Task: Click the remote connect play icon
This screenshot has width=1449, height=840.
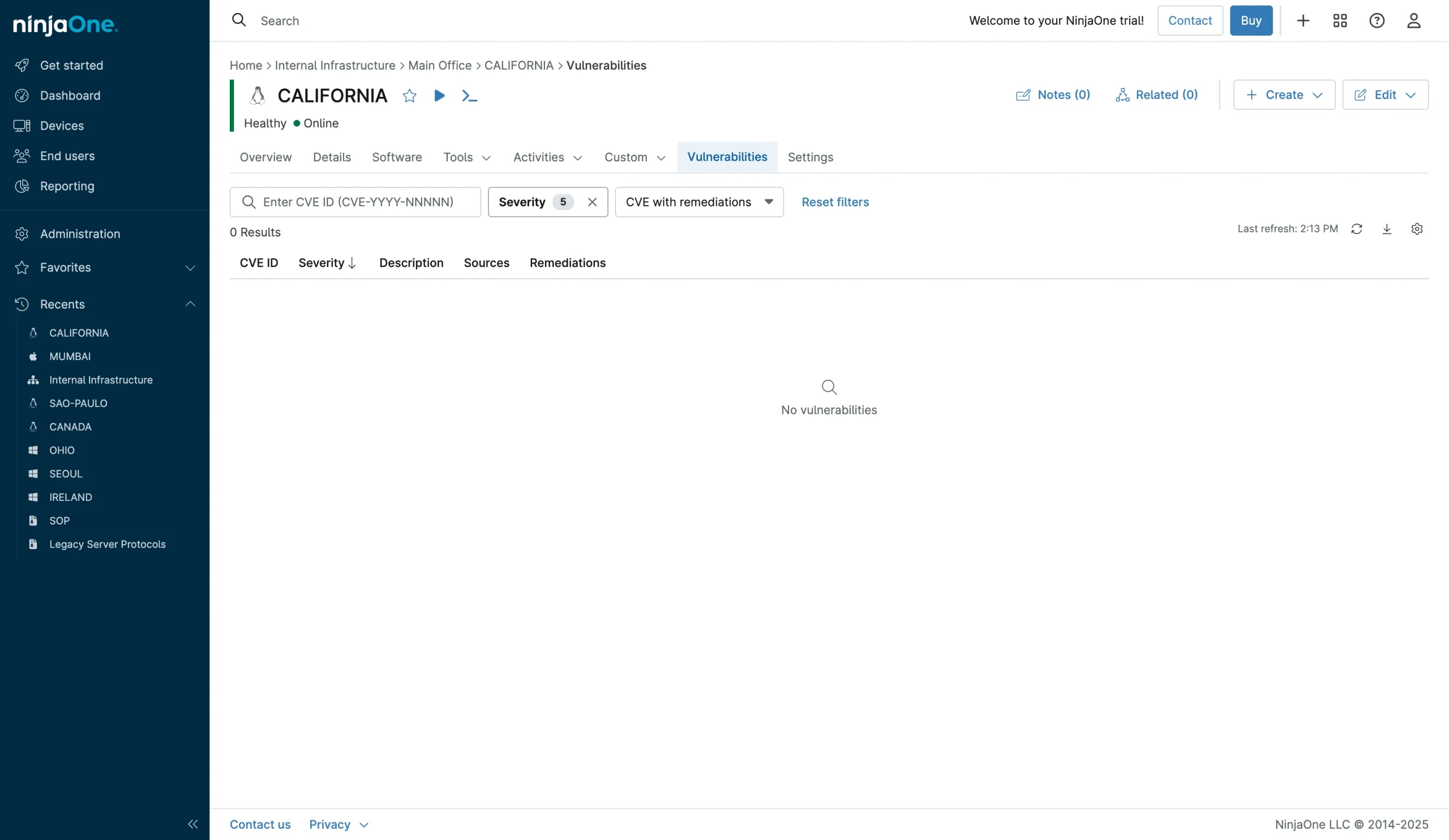Action: (439, 96)
